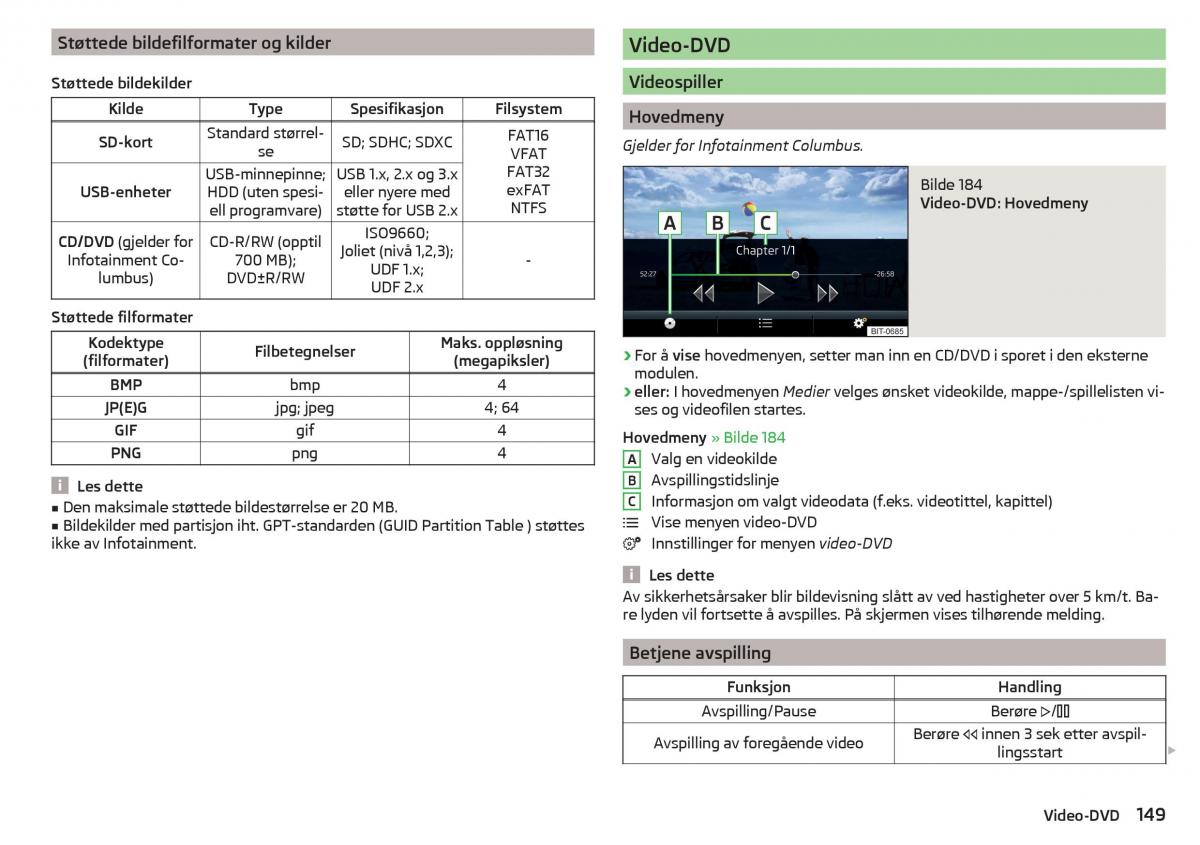Click the 'Video-DVD' green section heading
This screenshot has height=845, width=1200.
coord(894,45)
